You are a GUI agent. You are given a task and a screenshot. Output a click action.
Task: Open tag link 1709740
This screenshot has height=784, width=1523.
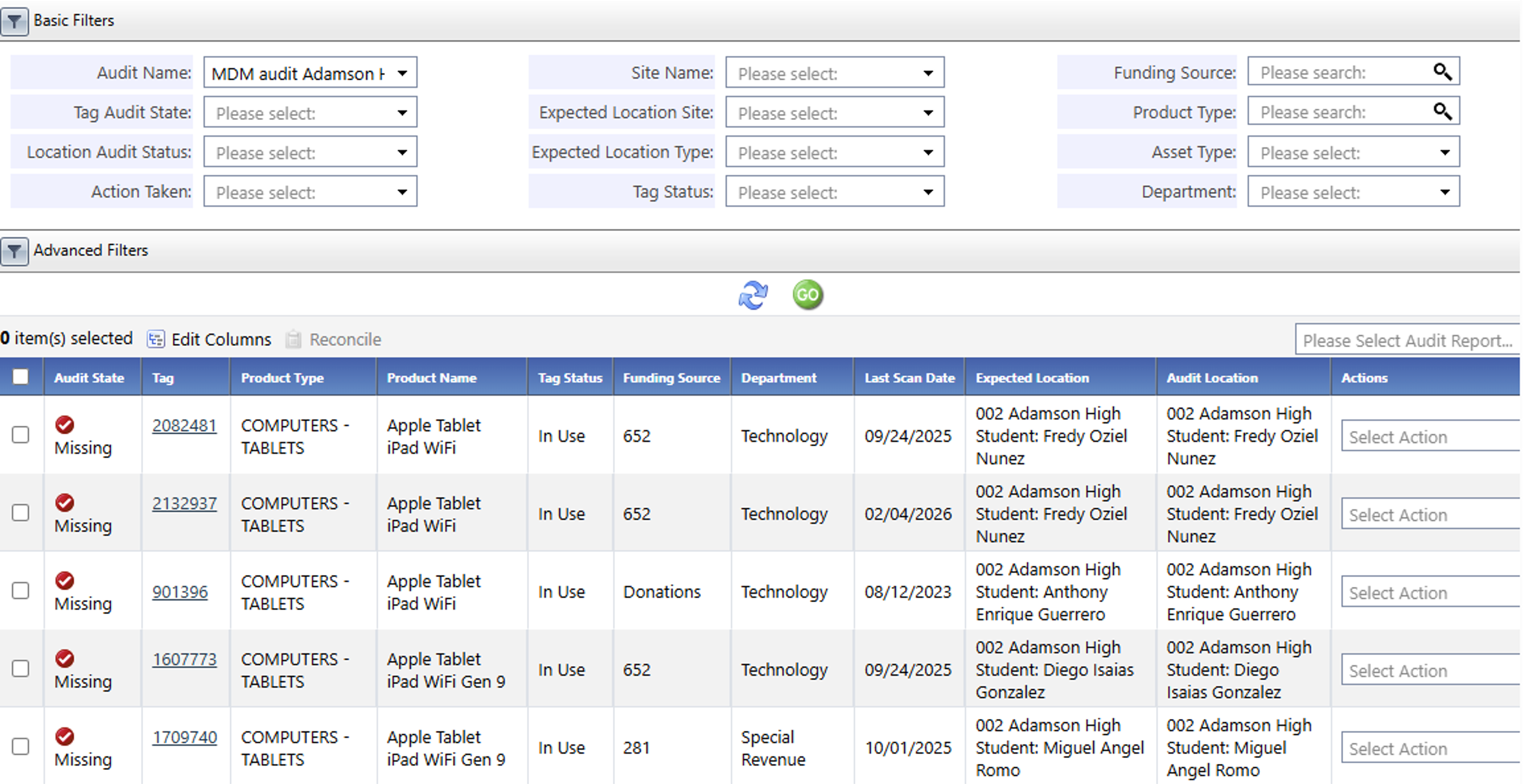[x=185, y=737]
